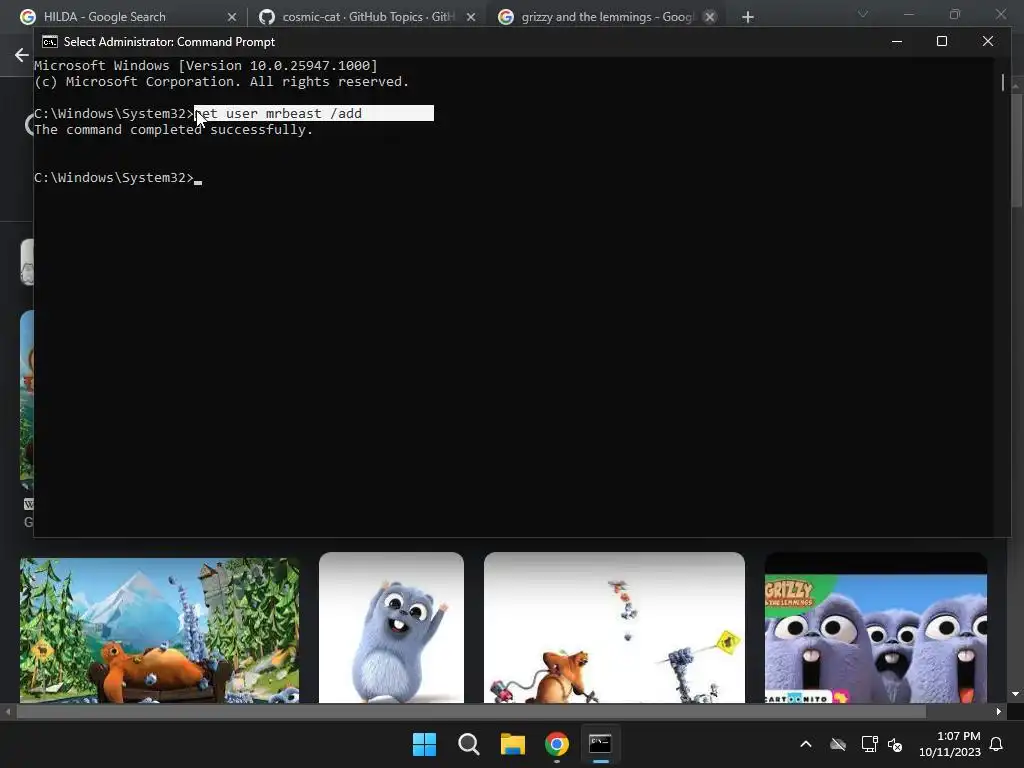Click the network display tray icon
This screenshot has height=768, width=1024.
click(x=869, y=744)
